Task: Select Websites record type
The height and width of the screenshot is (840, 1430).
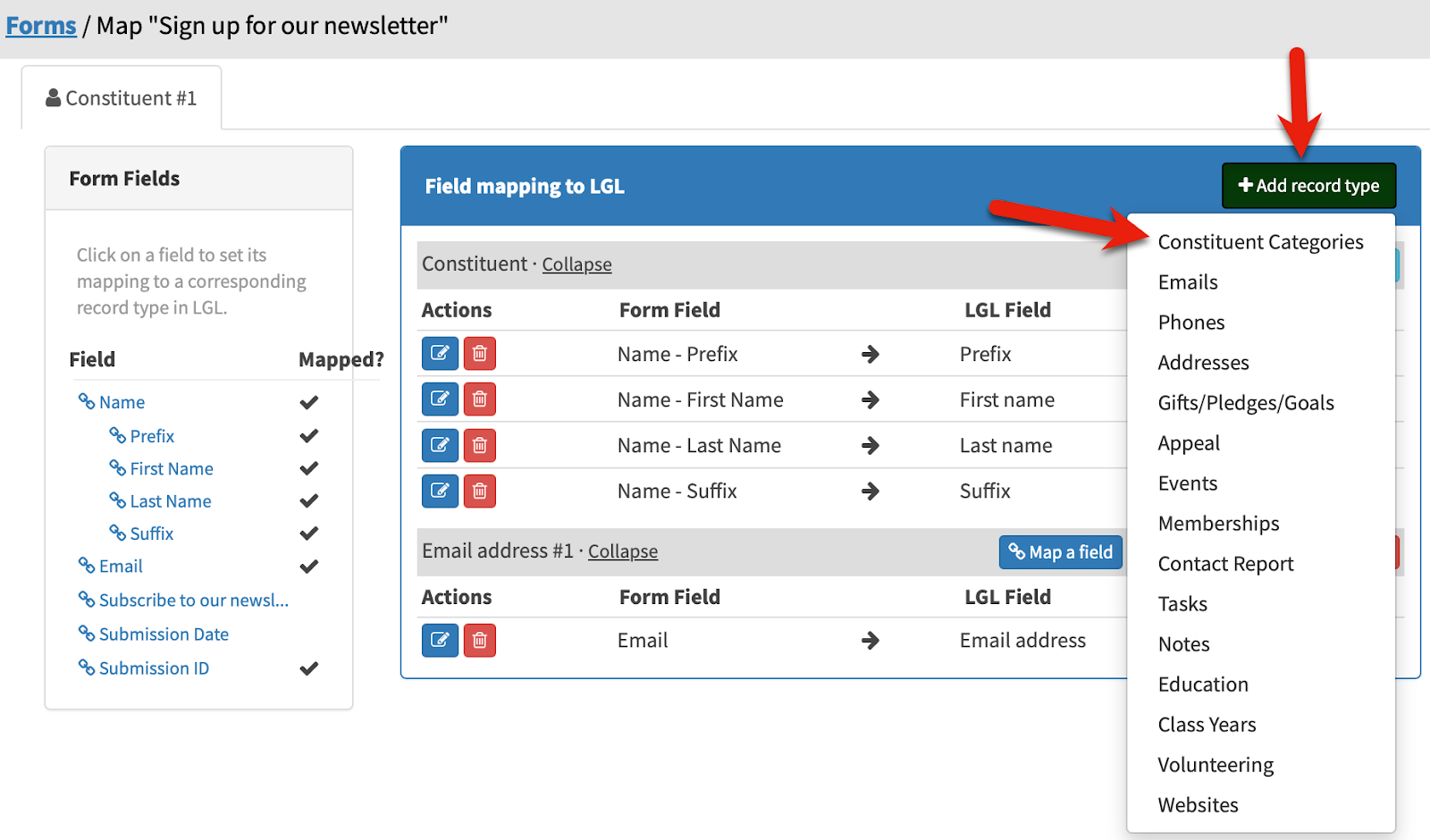Action: 1198,805
